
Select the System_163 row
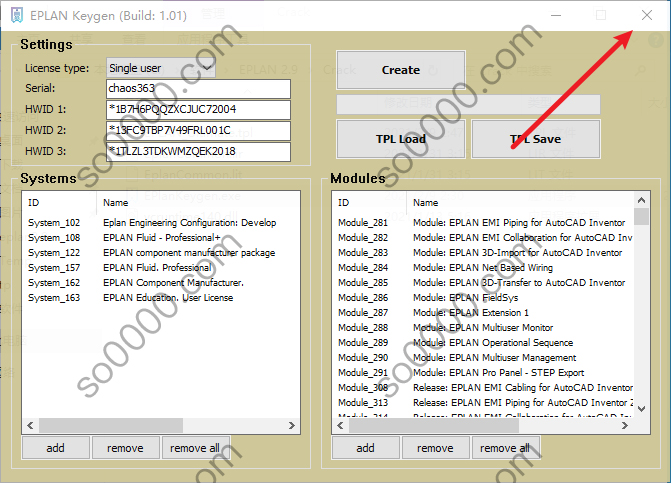[161, 297]
